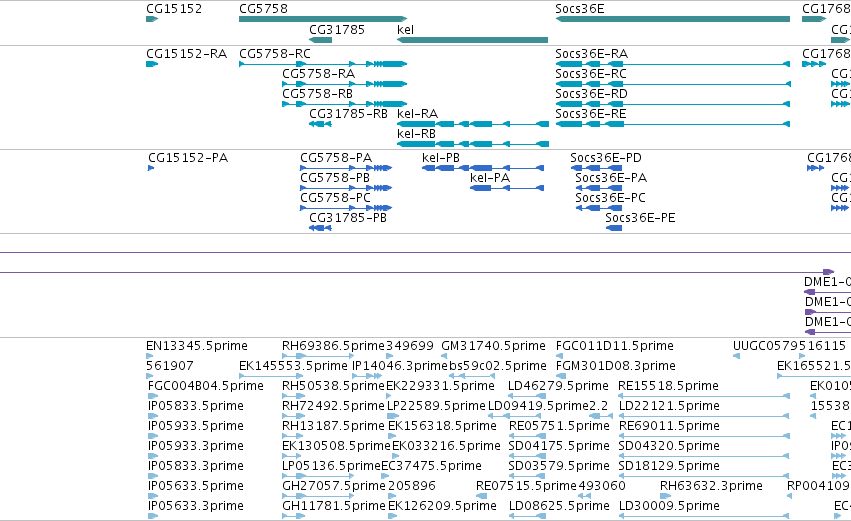Image resolution: width=851 pixels, height=521 pixels.
Task: Select EST bs59c02.5prime
Action: pos(498,366)
